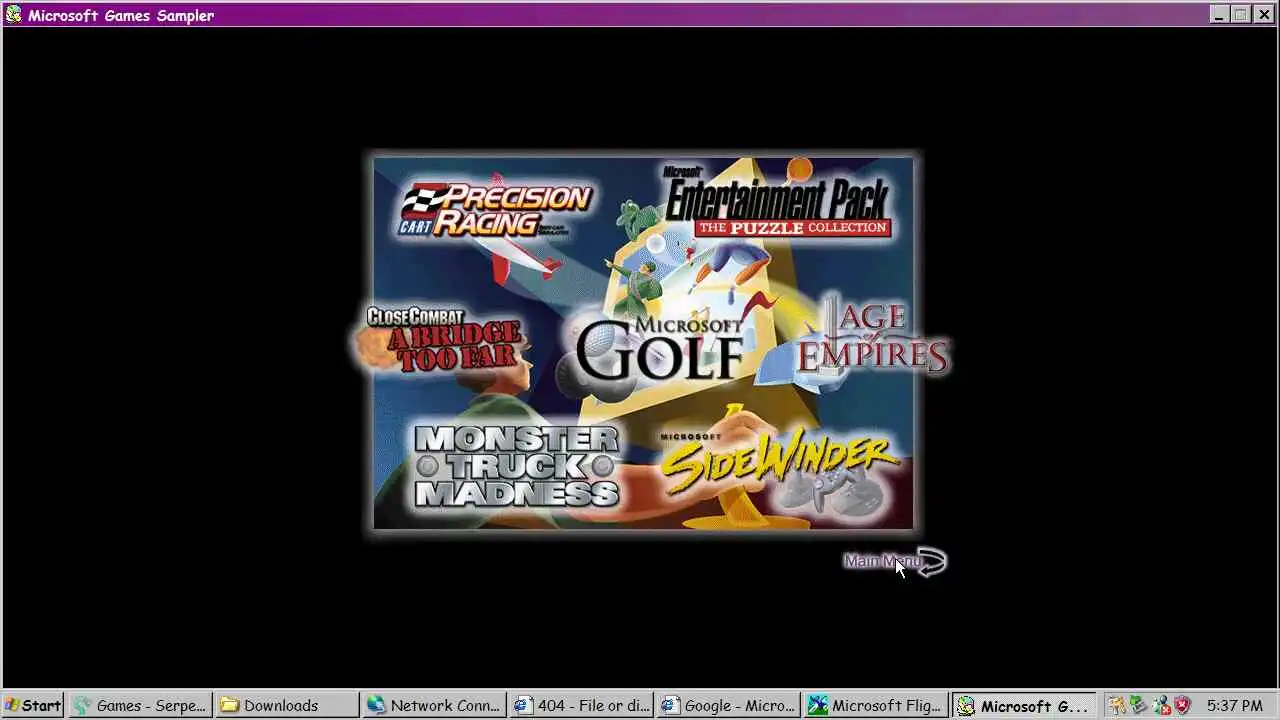Image resolution: width=1280 pixels, height=720 pixels.
Task: Open the Windows Start button
Action: tap(32, 705)
